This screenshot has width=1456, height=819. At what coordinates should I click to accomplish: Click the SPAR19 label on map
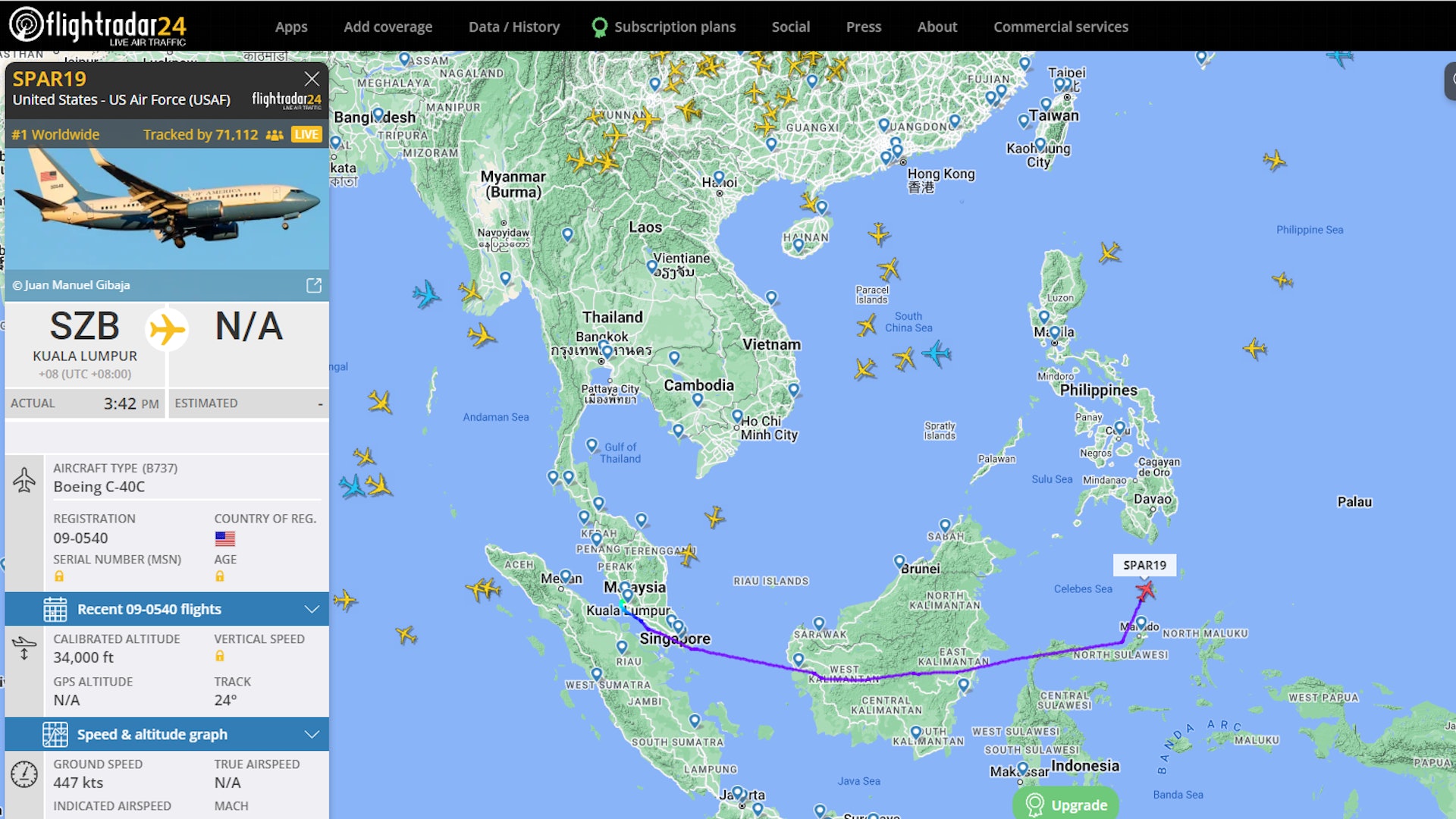pyautogui.click(x=1144, y=565)
